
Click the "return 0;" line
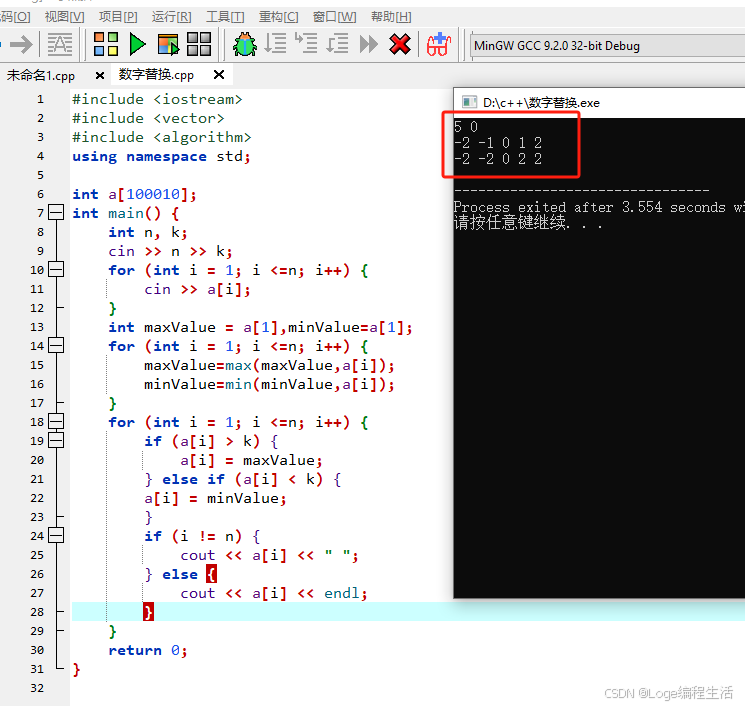pyautogui.click(x=148, y=650)
